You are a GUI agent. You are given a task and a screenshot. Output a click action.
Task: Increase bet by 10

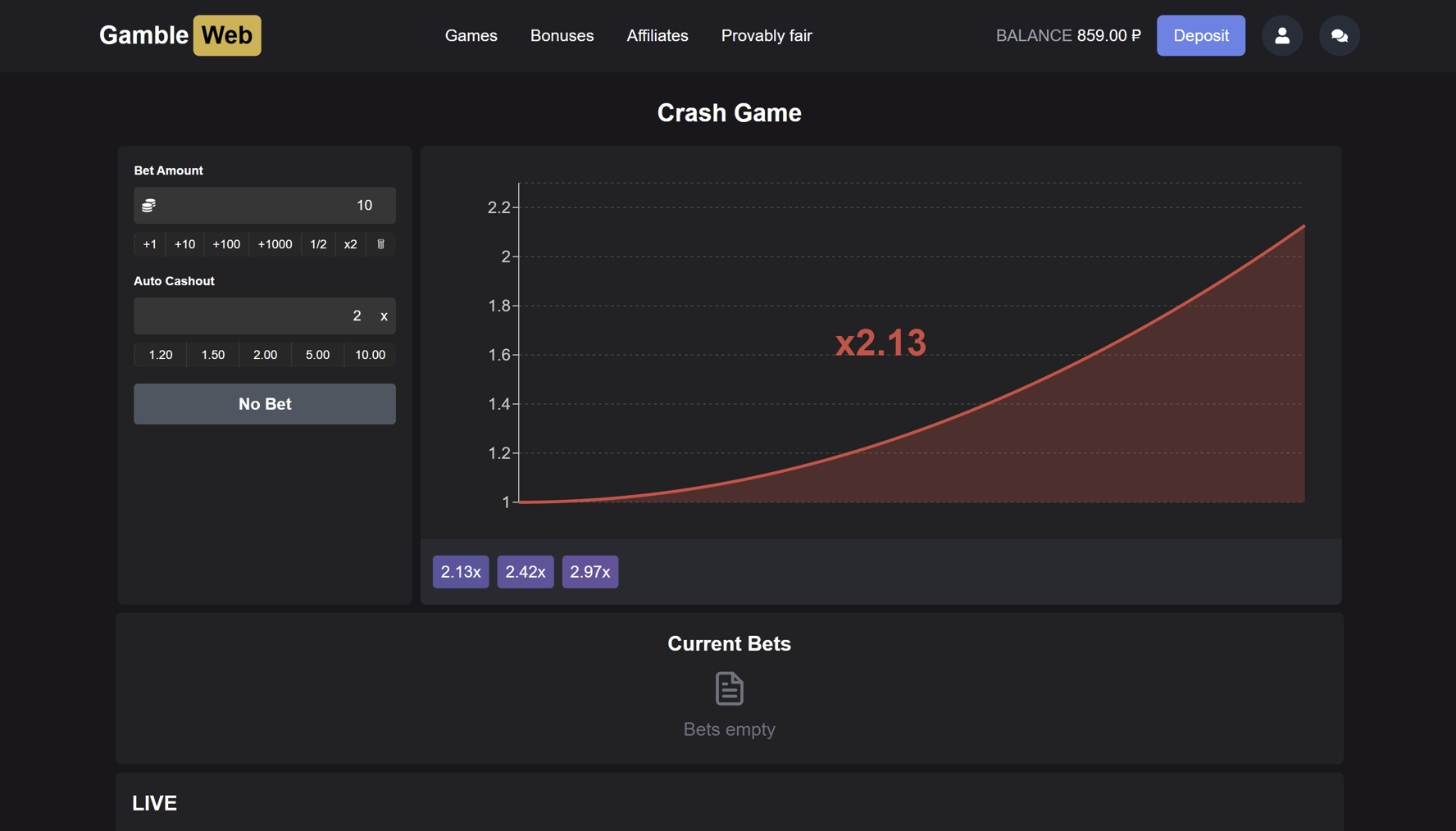(x=184, y=243)
